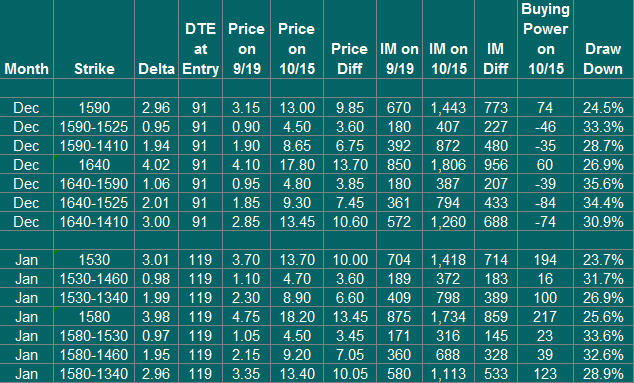
Task: Select the Draw Down column header
Action: [603, 39]
